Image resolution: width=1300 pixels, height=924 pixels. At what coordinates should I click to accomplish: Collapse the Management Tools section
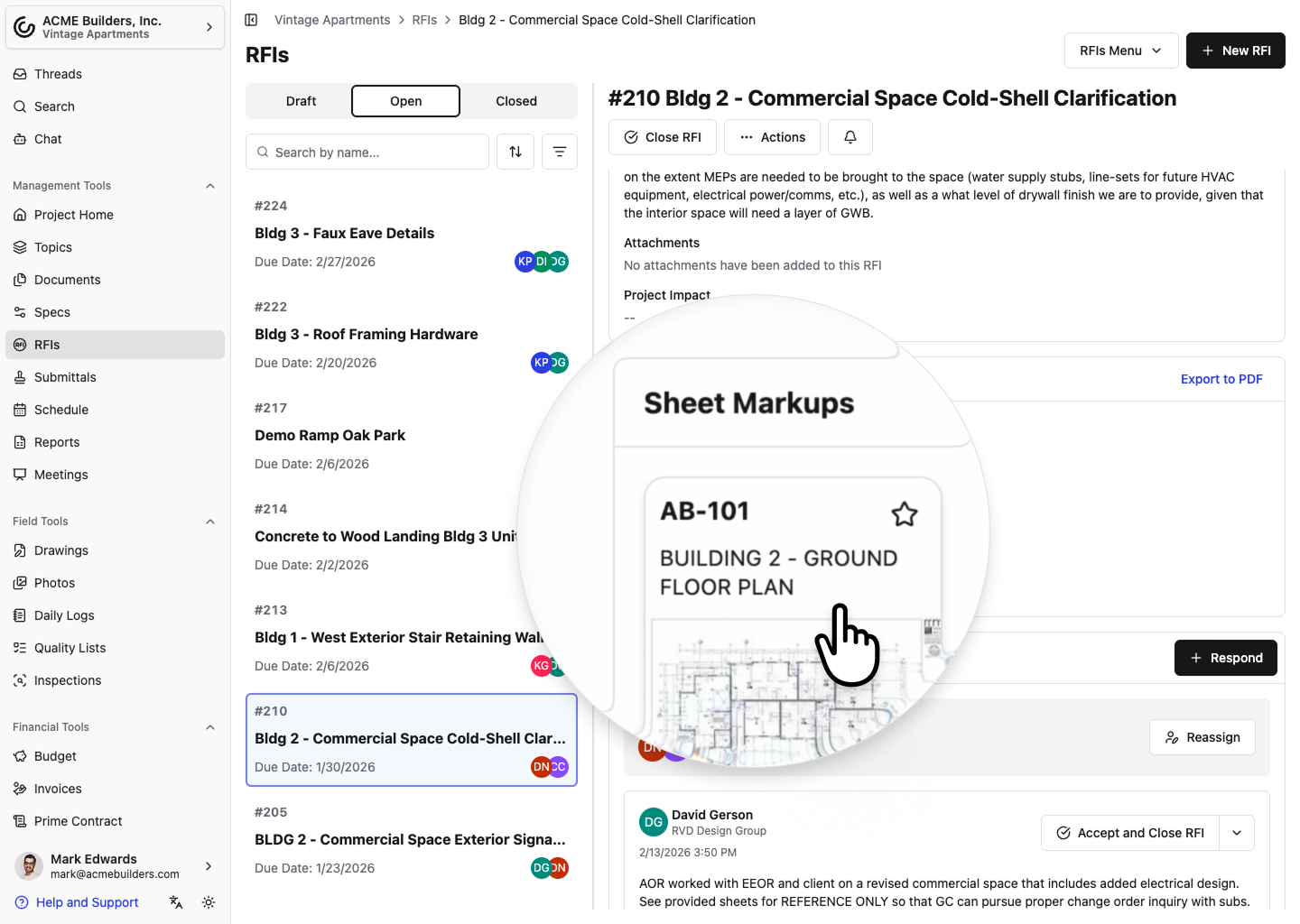(x=210, y=186)
